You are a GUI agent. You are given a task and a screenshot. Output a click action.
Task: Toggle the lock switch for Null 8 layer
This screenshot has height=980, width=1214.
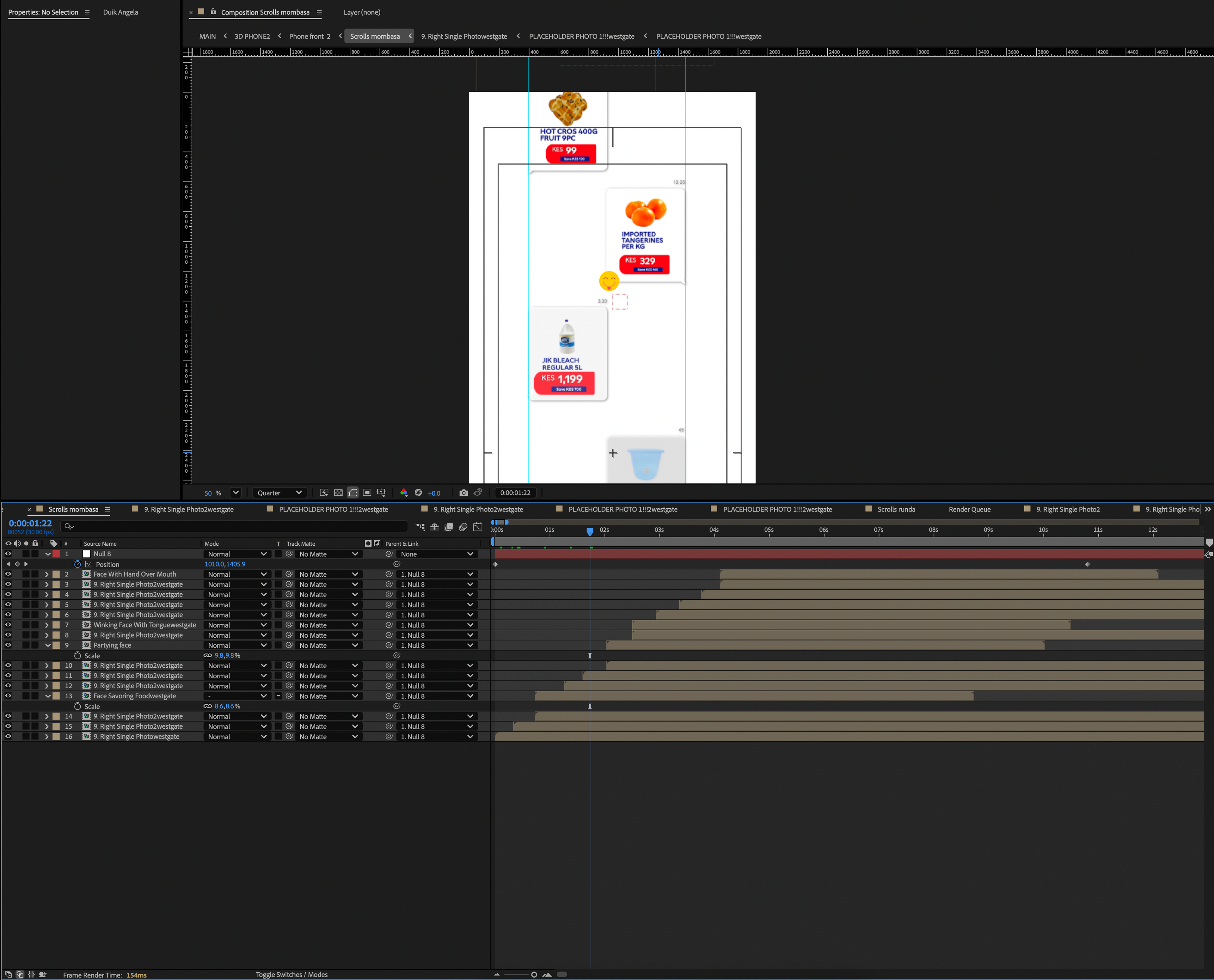click(35, 554)
